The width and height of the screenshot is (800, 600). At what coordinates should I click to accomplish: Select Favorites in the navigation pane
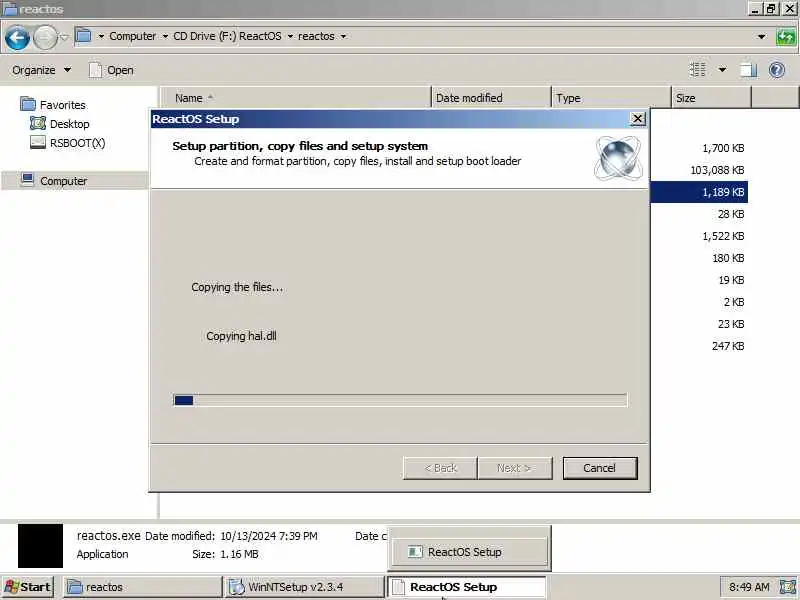63,105
